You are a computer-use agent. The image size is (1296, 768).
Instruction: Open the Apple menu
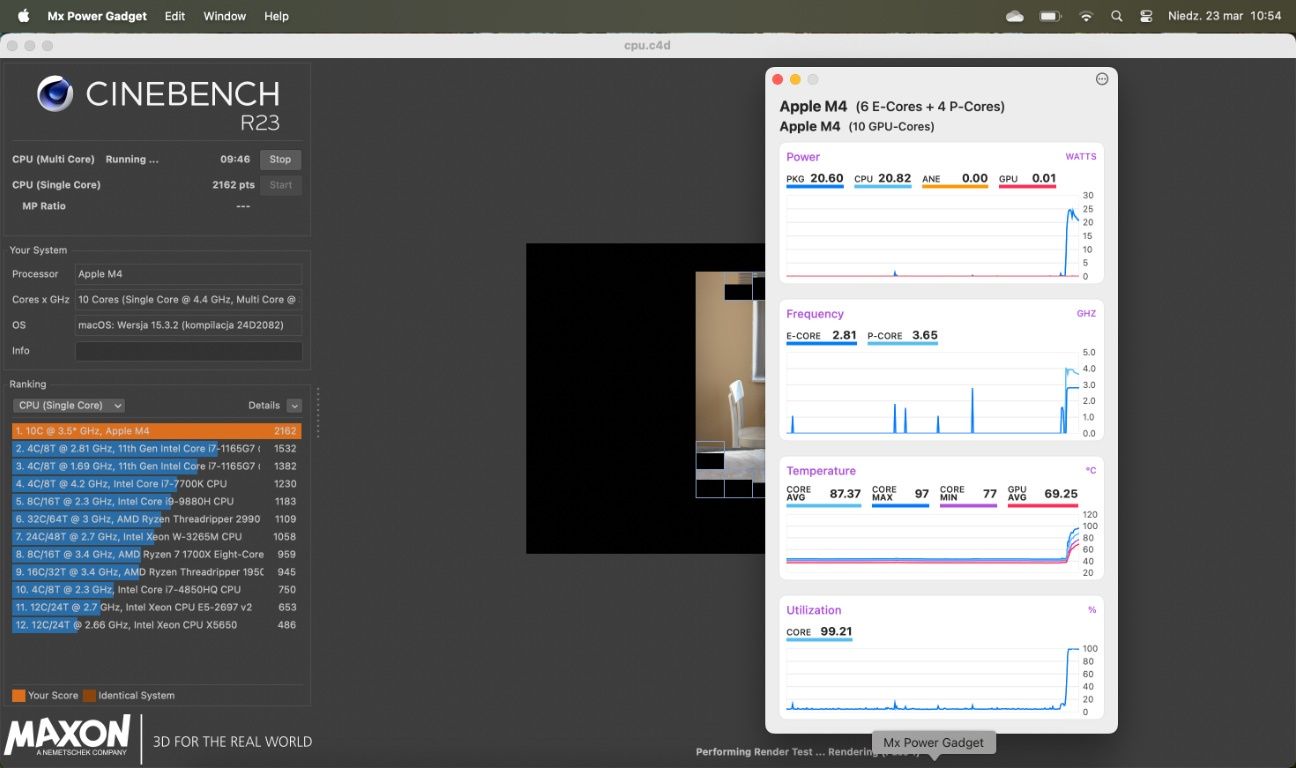pyautogui.click(x=24, y=16)
